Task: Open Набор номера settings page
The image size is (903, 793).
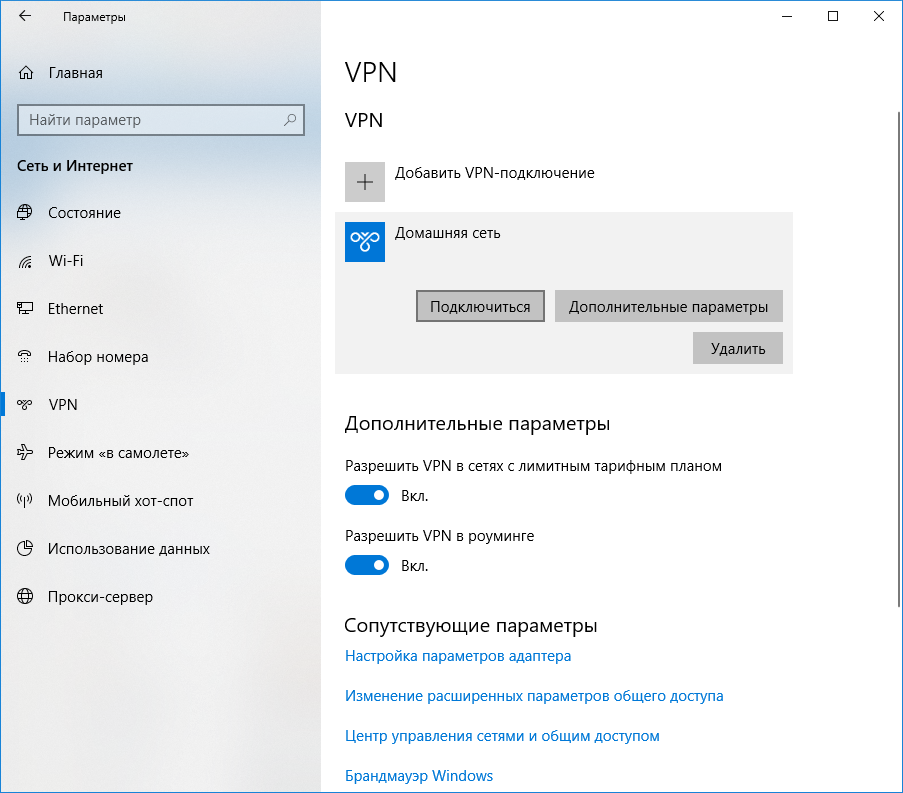Action: pos(98,357)
